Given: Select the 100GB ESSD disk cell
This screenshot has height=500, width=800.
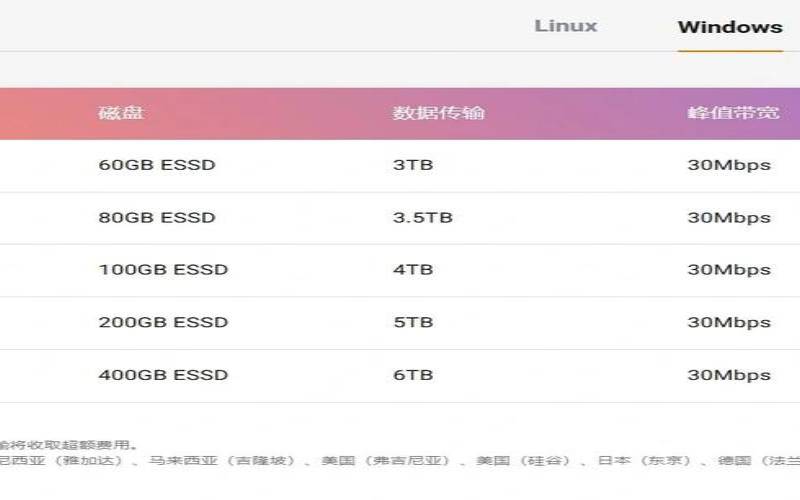Looking at the screenshot, I should pos(163,269).
